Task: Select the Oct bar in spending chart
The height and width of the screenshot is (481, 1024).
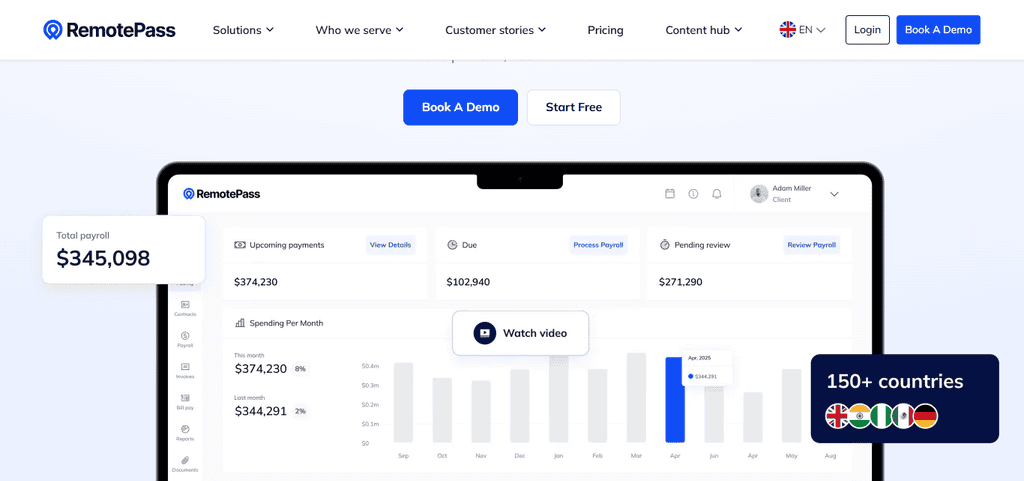Action: [x=442, y=410]
